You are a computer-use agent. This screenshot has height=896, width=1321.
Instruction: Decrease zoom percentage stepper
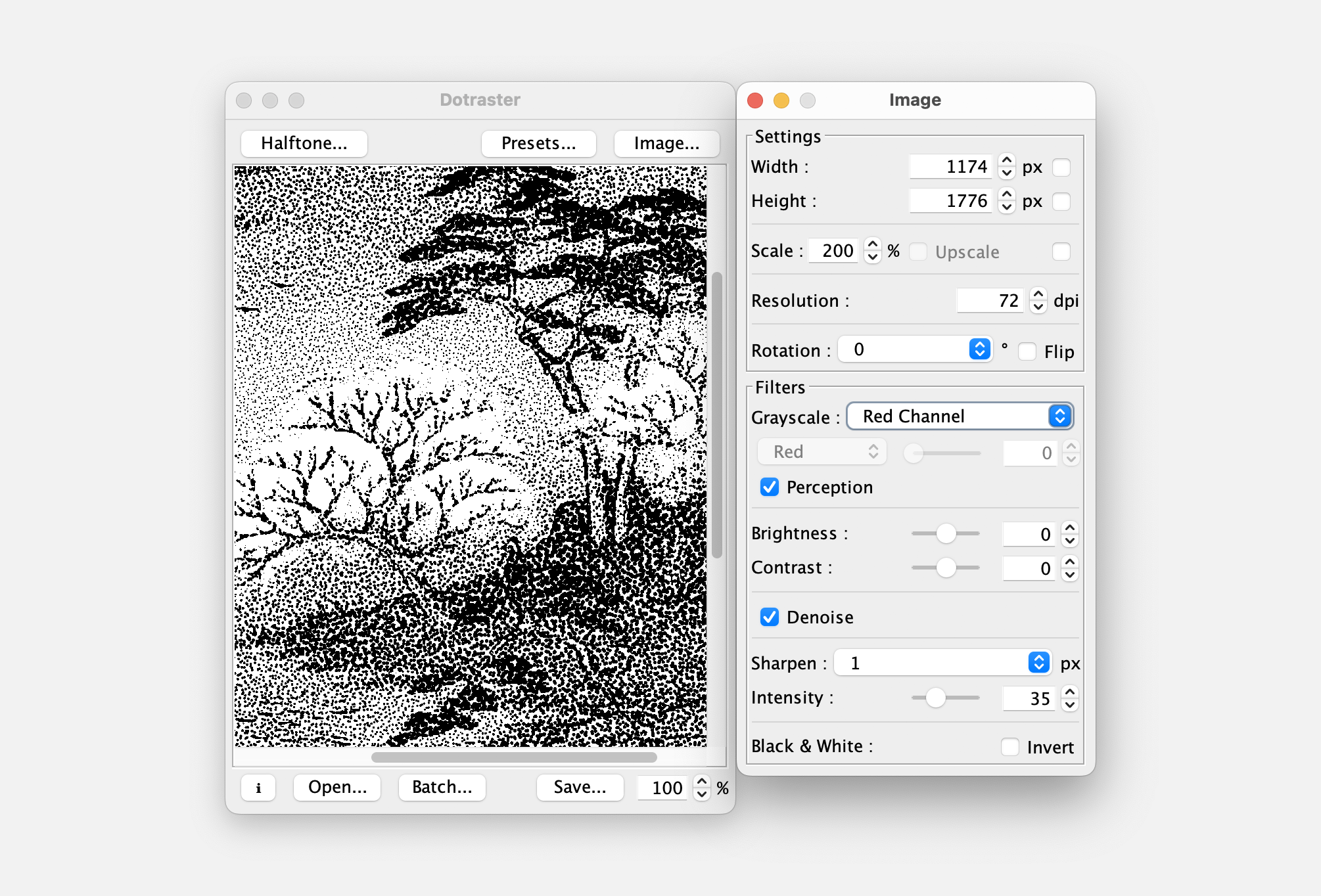(702, 794)
